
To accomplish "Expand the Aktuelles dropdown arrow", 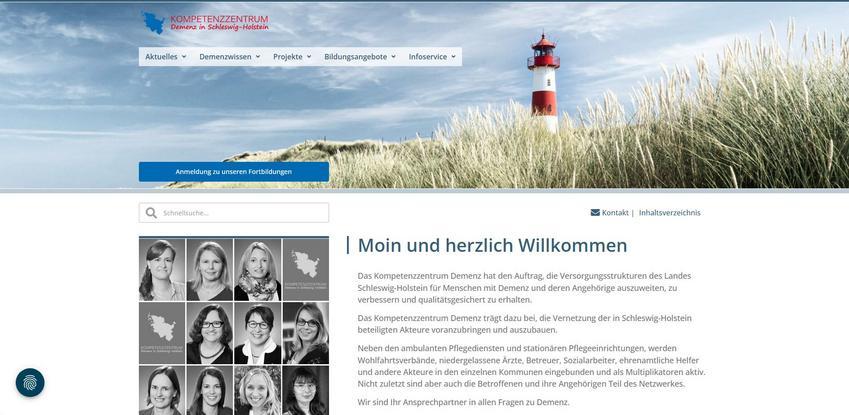I will tap(186, 57).
